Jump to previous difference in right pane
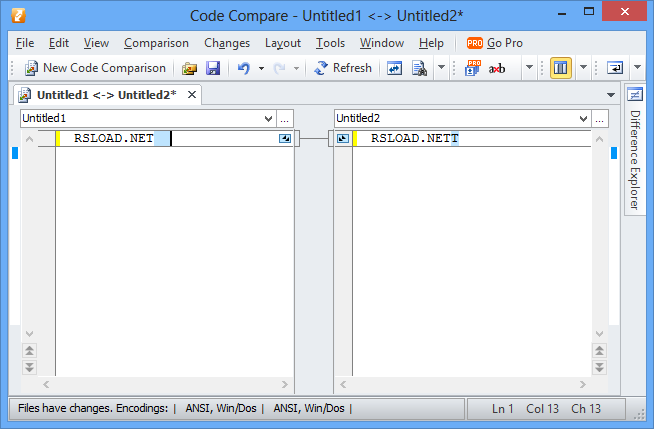Screen dimensions: 654x429 599,351
